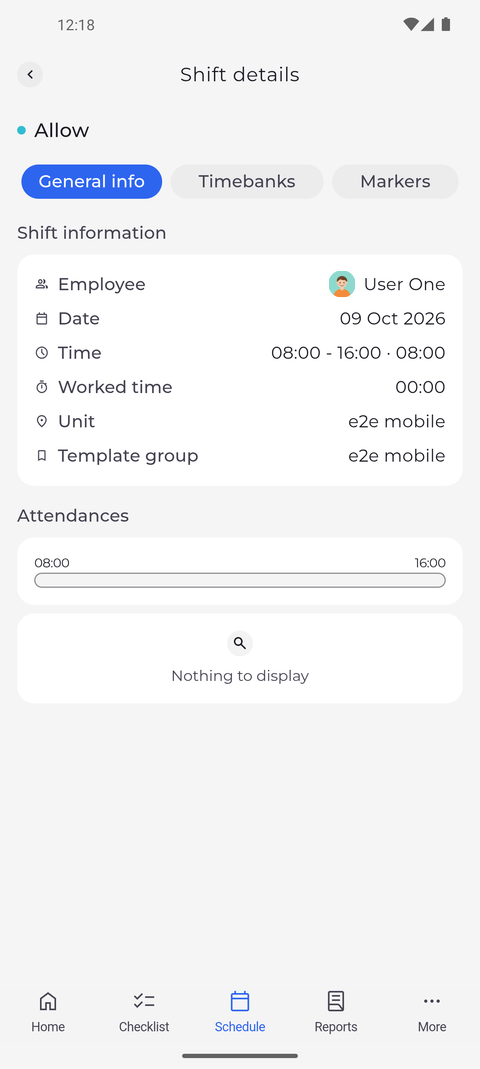Viewport: 480px width, 1069px height.
Task: Switch to the Timebanks tab
Action: pyautogui.click(x=247, y=181)
